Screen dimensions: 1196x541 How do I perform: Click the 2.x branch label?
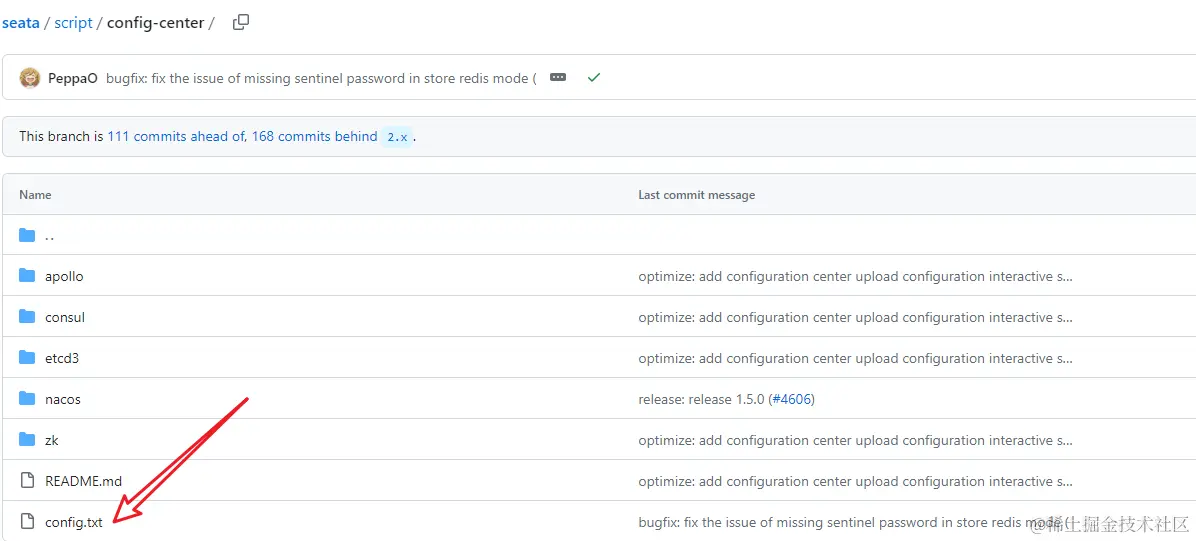click(397, 137)
